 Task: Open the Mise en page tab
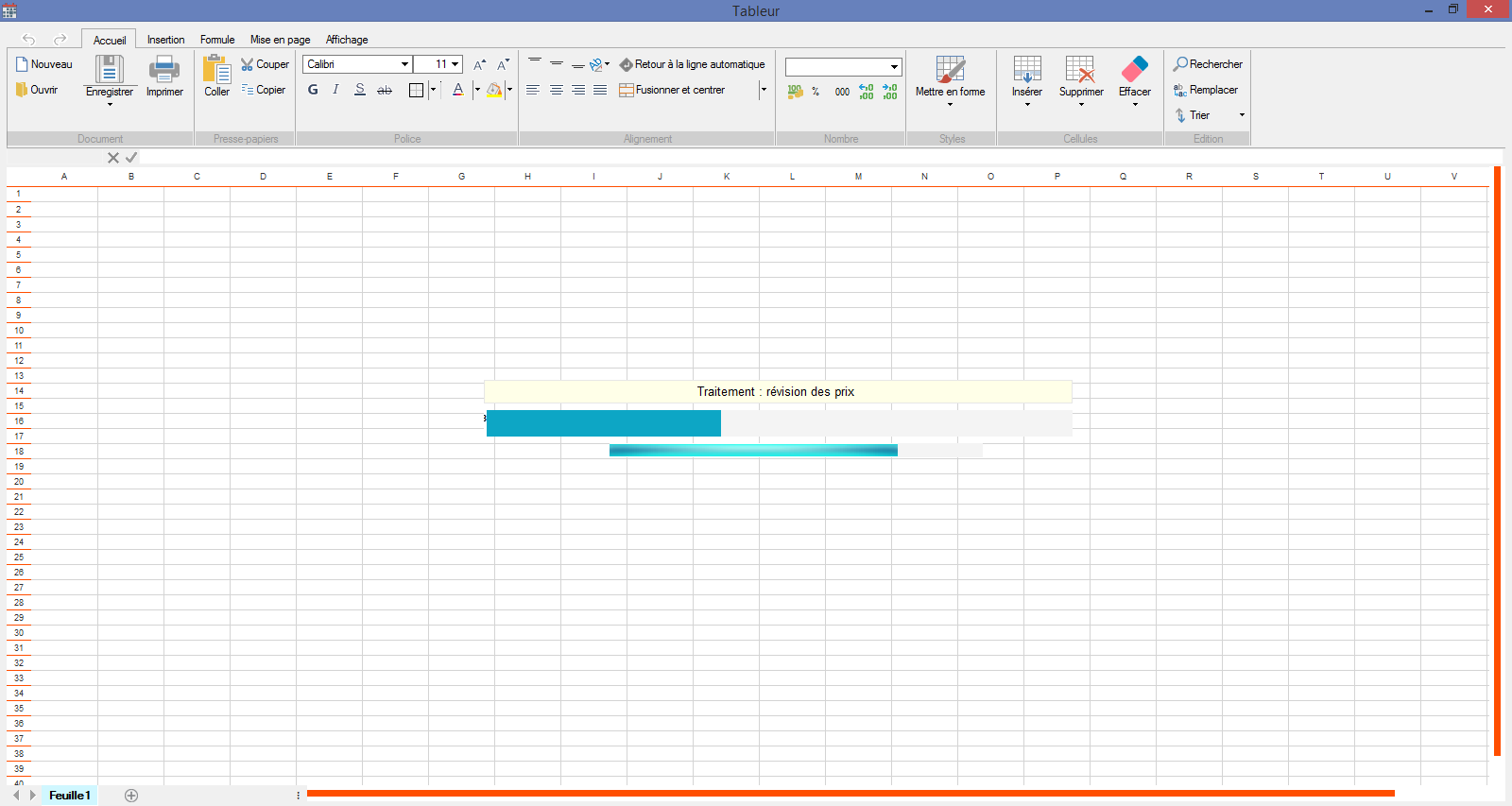click(x=280, y=40)
